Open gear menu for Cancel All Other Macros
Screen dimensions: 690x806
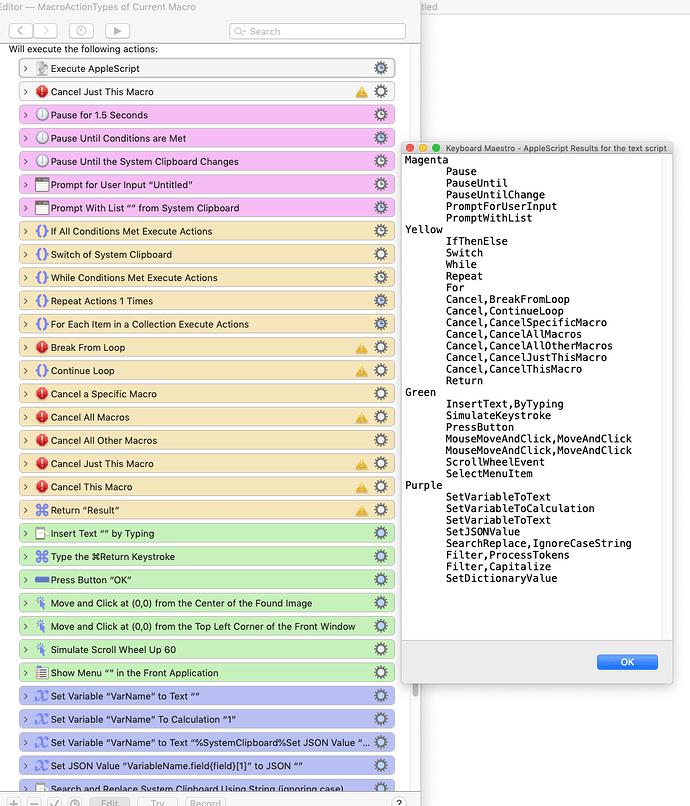pos(380,440)
